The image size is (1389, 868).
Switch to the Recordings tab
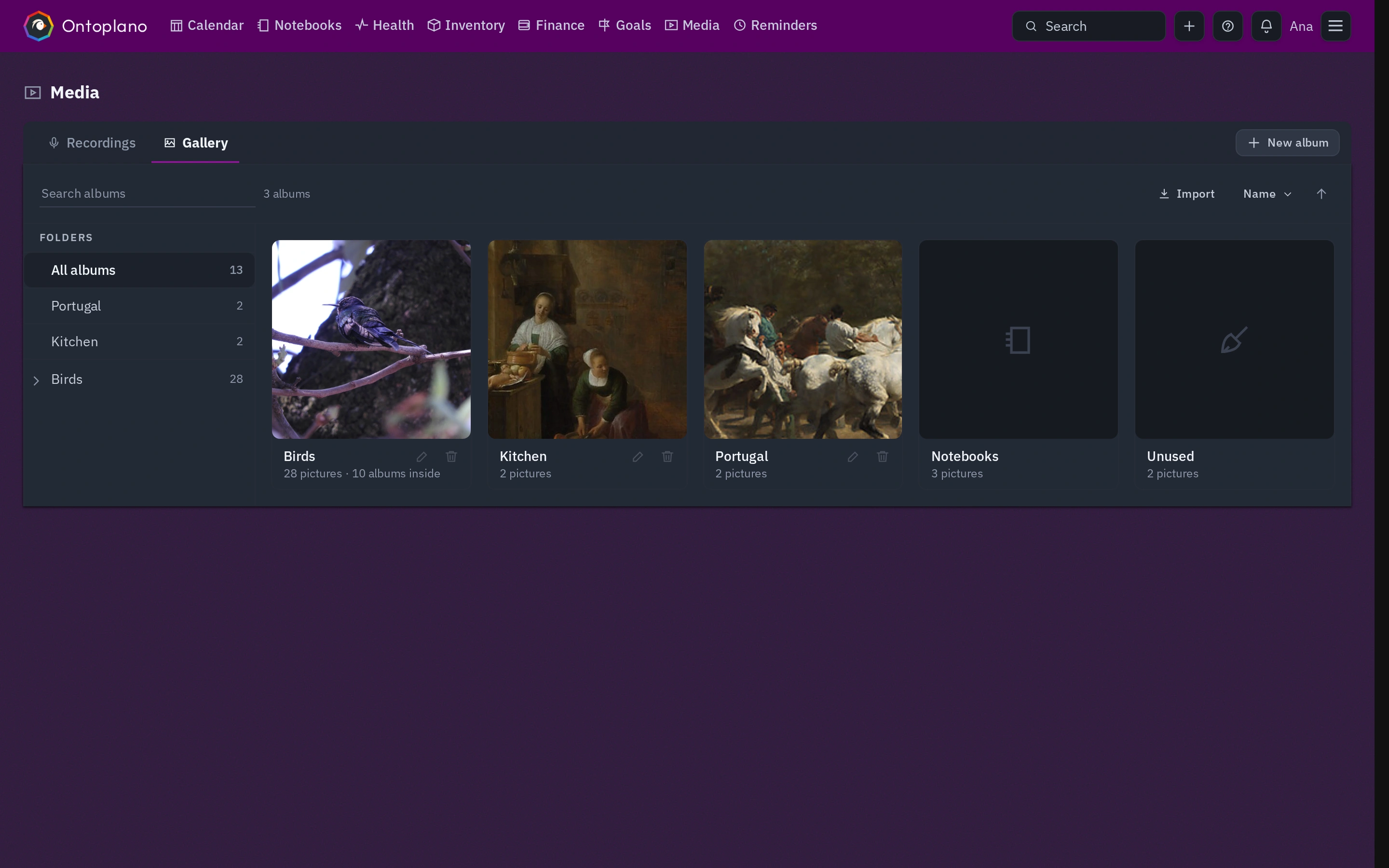tap(93, 143)
